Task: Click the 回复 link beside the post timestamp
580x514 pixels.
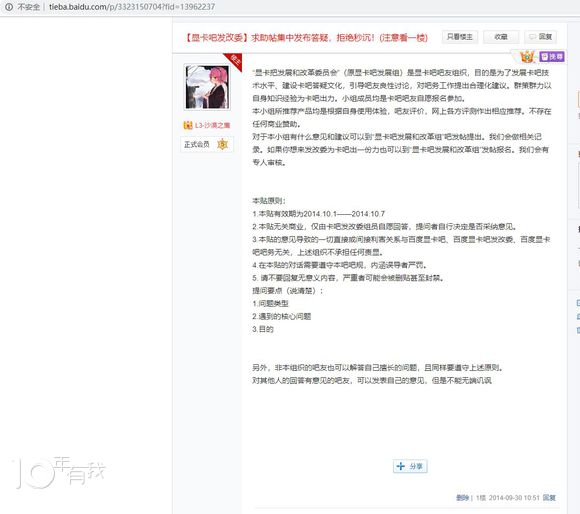Action: [x=549, y=498]
